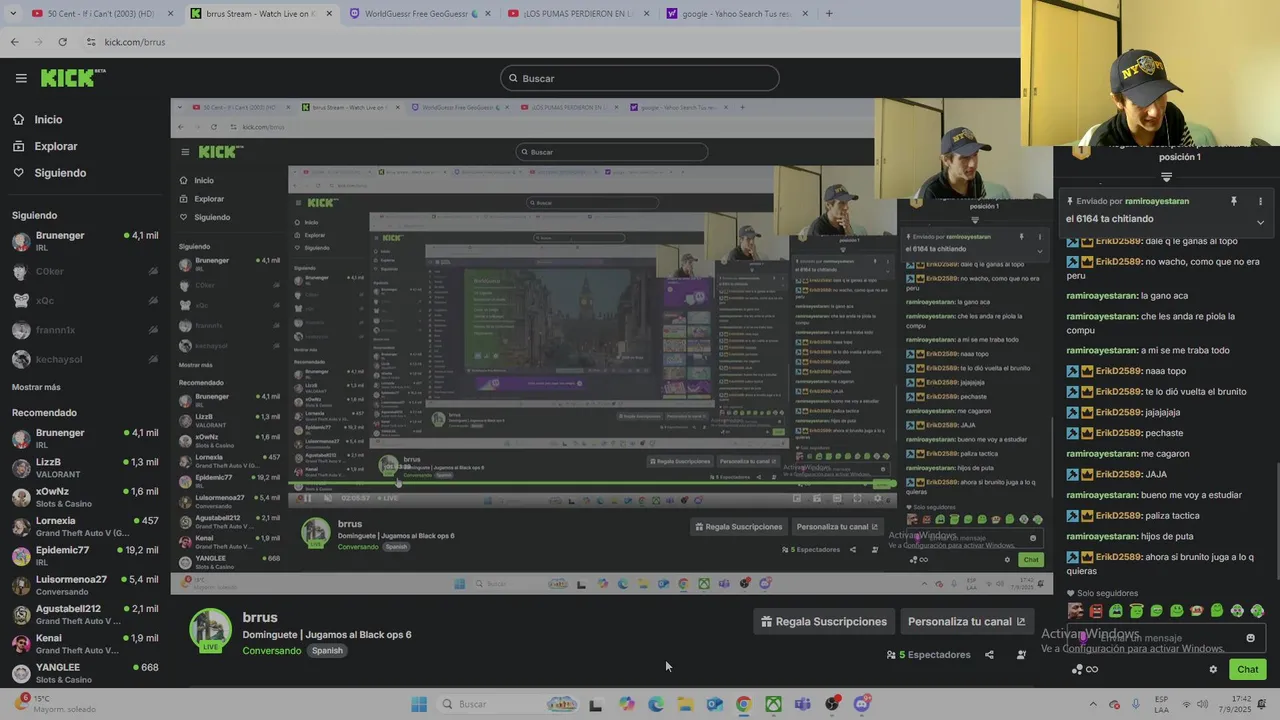The width and height of the screenshot is (1280, 720).
Task: Expand the pinned message chevron
Action: tap(1260, 222)
